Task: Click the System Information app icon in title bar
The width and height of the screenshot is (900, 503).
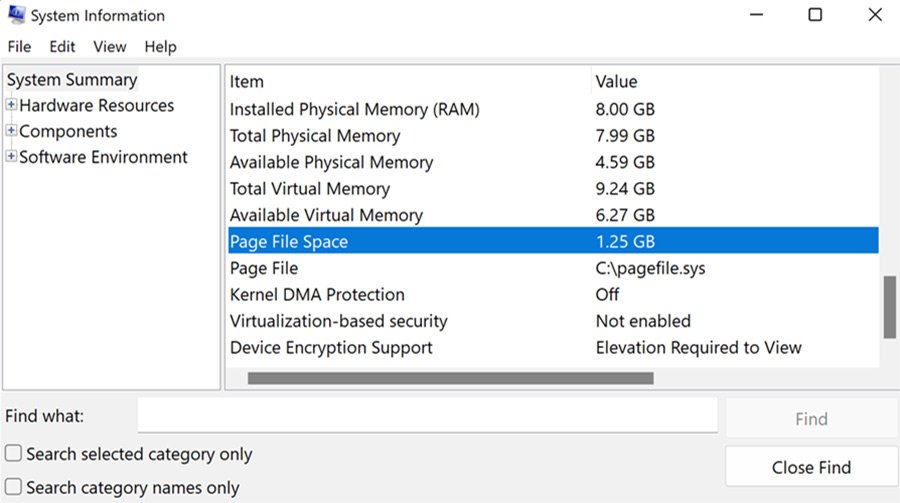Action: (16, 16)
